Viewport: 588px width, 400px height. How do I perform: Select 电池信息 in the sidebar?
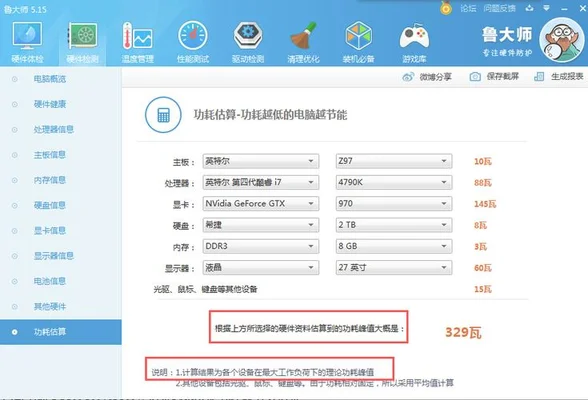pos(50,281)
